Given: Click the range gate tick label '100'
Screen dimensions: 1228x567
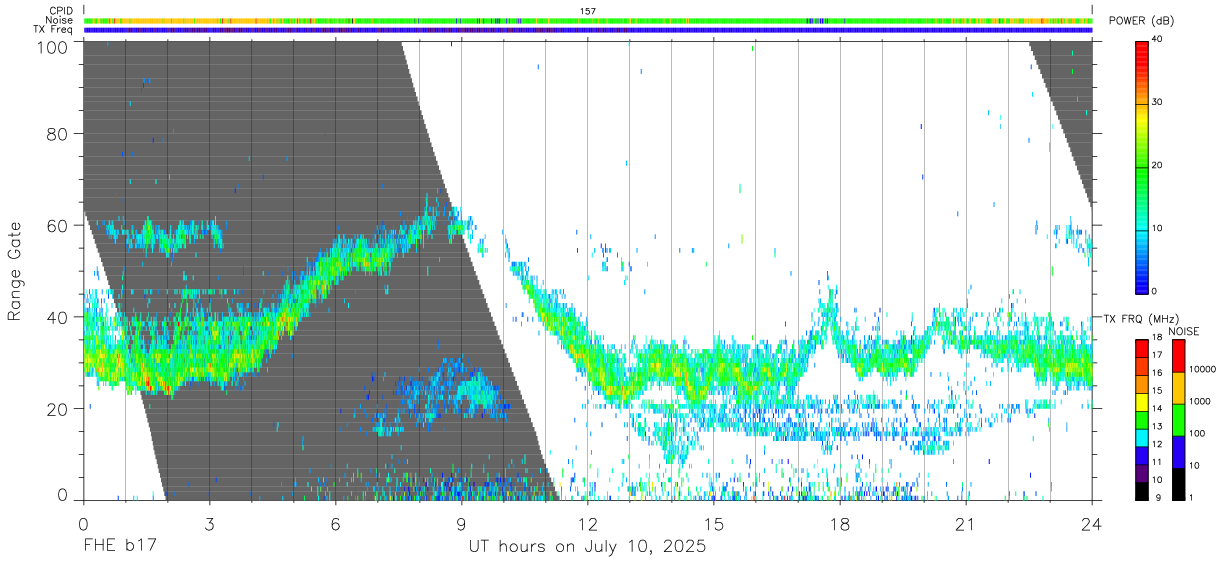Looking at the screenshot, I should coord(51,46).
